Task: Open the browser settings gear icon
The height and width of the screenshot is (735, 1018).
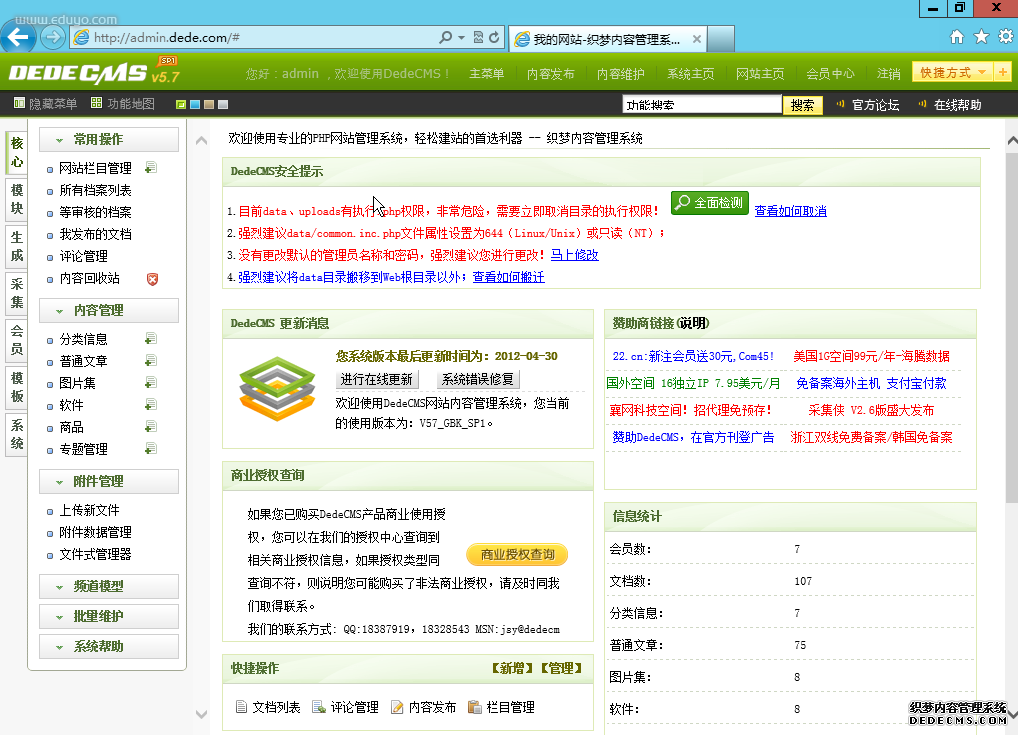Action: 1003,37
